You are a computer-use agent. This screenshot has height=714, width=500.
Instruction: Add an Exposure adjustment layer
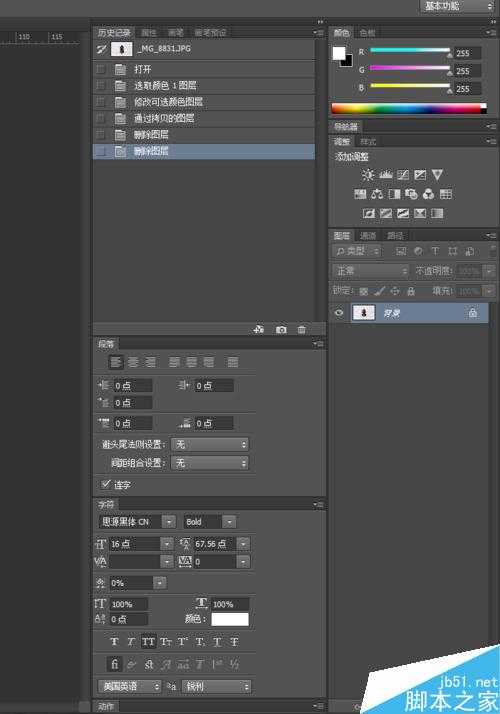click(420, 175)
